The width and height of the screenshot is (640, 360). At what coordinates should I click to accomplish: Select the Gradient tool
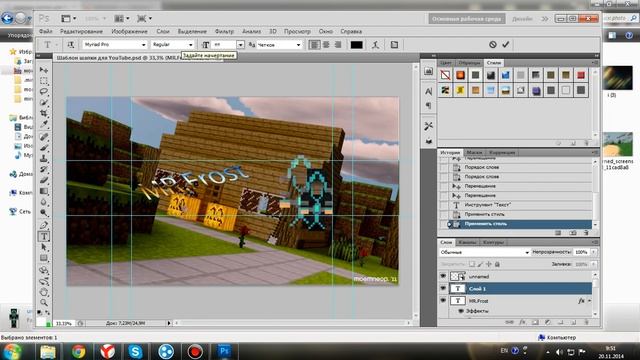tap(44, 191)
